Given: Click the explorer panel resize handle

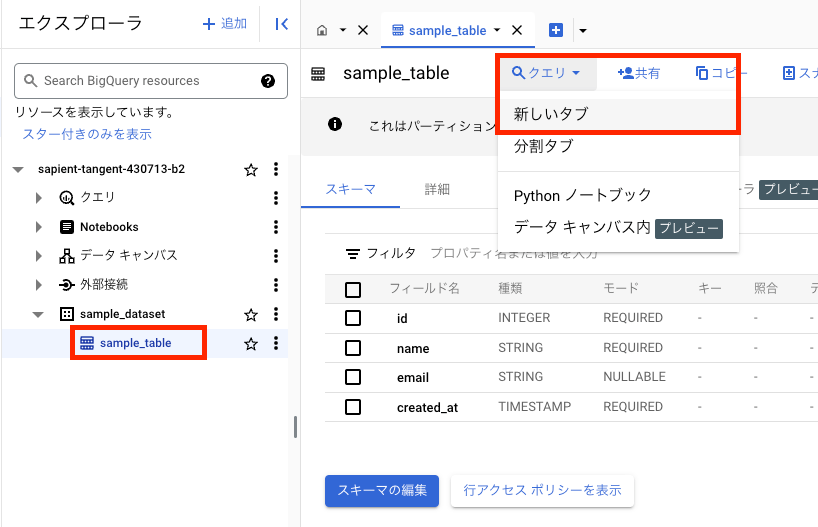Looking at the screenshot, I should [295, 427].
